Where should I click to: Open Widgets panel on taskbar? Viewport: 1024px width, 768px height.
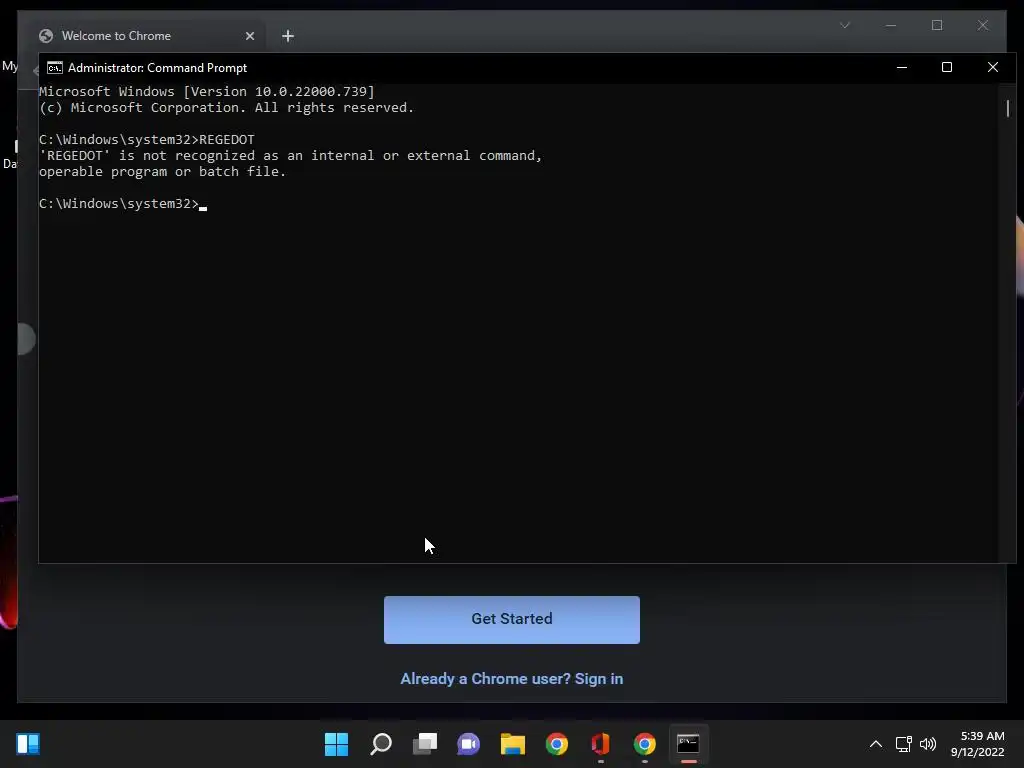28,744
